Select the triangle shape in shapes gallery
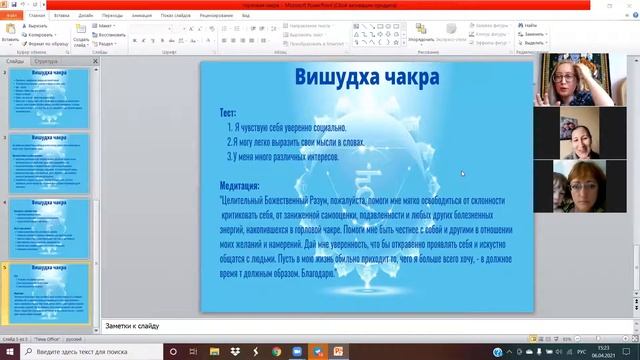This screenshot has width=640, height=360. coord(356,34)
